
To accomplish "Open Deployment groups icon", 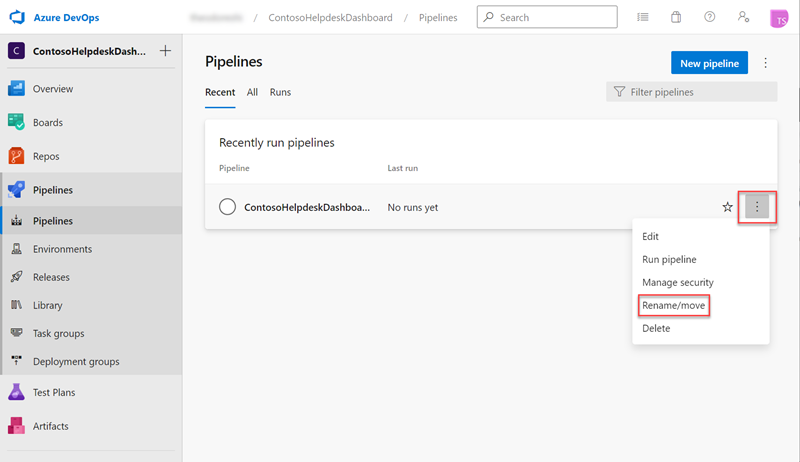I will click(17, 361).
